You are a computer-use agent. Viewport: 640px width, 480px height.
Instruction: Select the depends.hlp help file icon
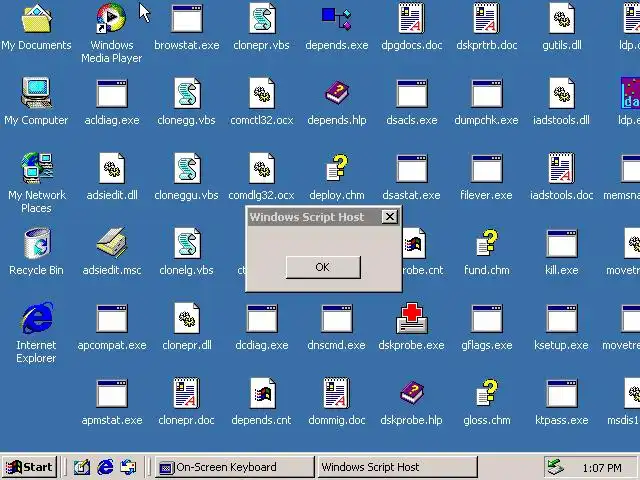pyautogui.click(x=337, y=93)
